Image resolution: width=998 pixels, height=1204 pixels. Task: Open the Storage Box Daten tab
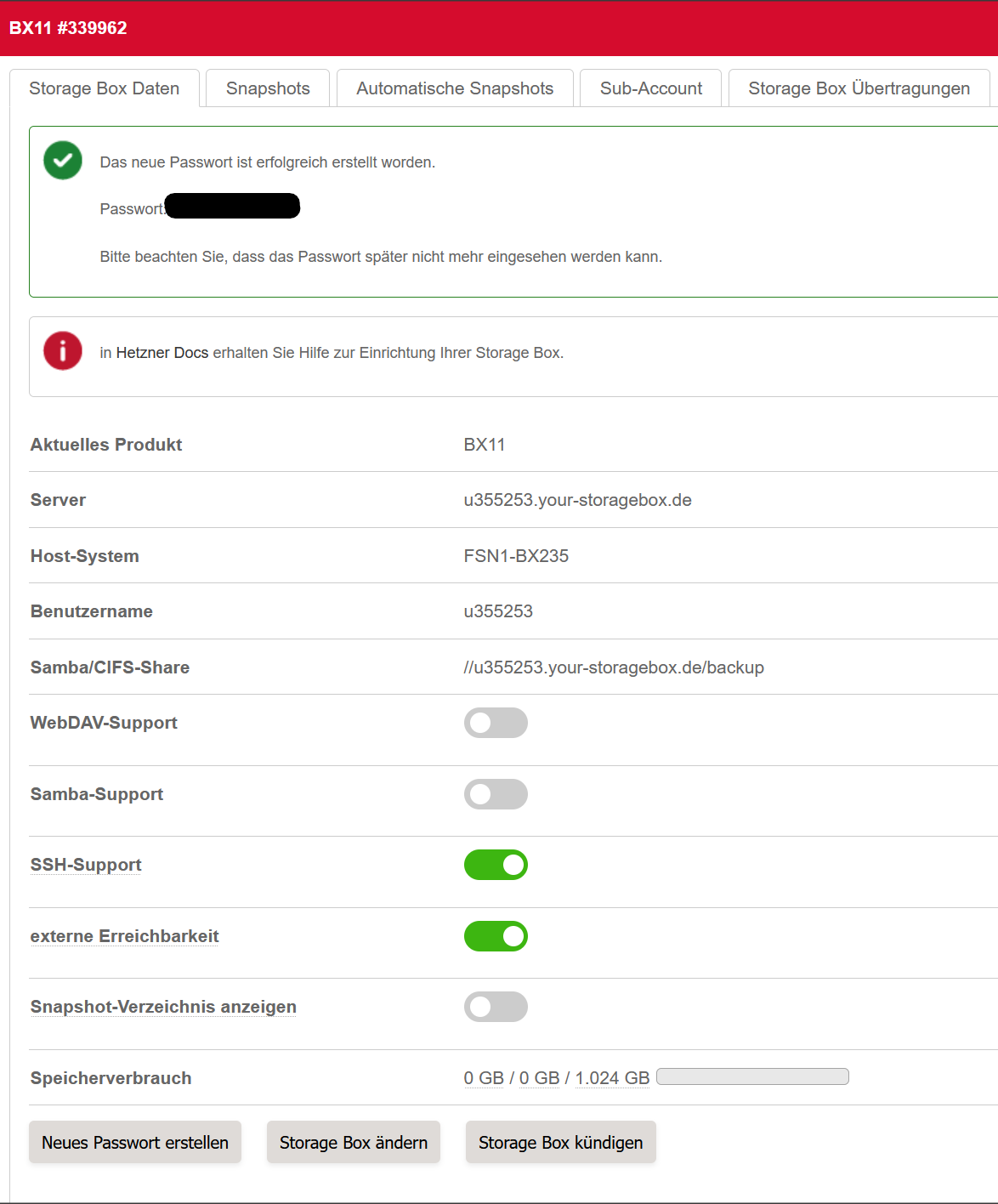coord(105,88)
